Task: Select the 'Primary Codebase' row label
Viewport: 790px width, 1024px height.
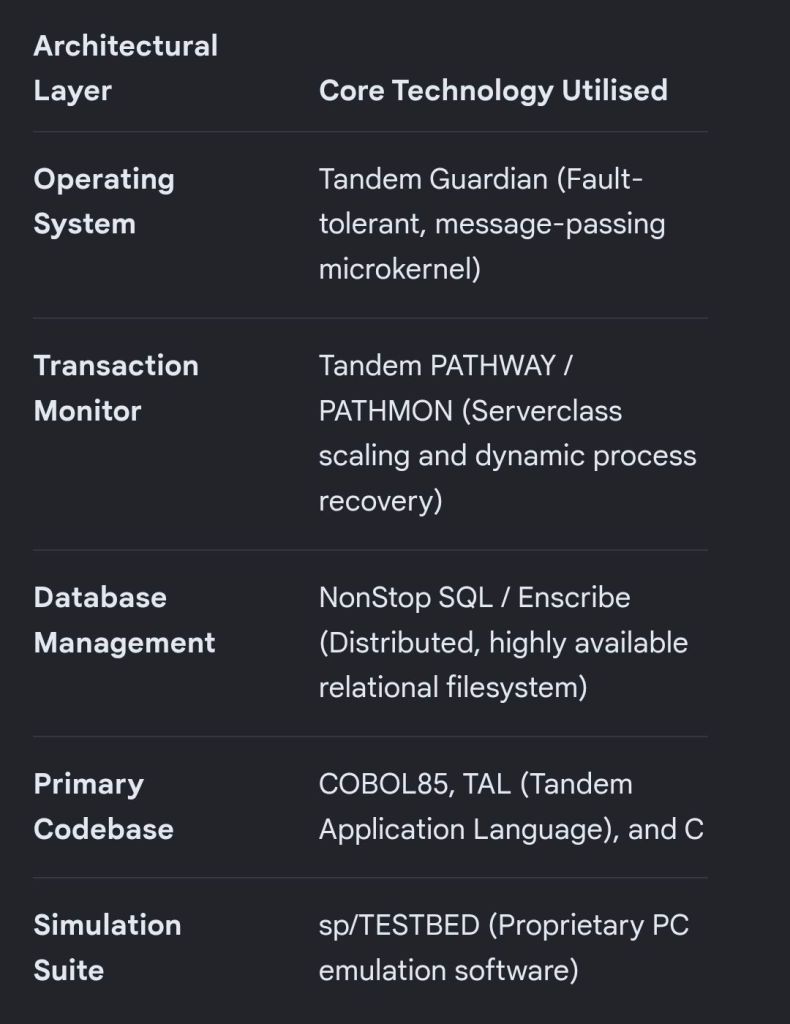Action: 103,807
